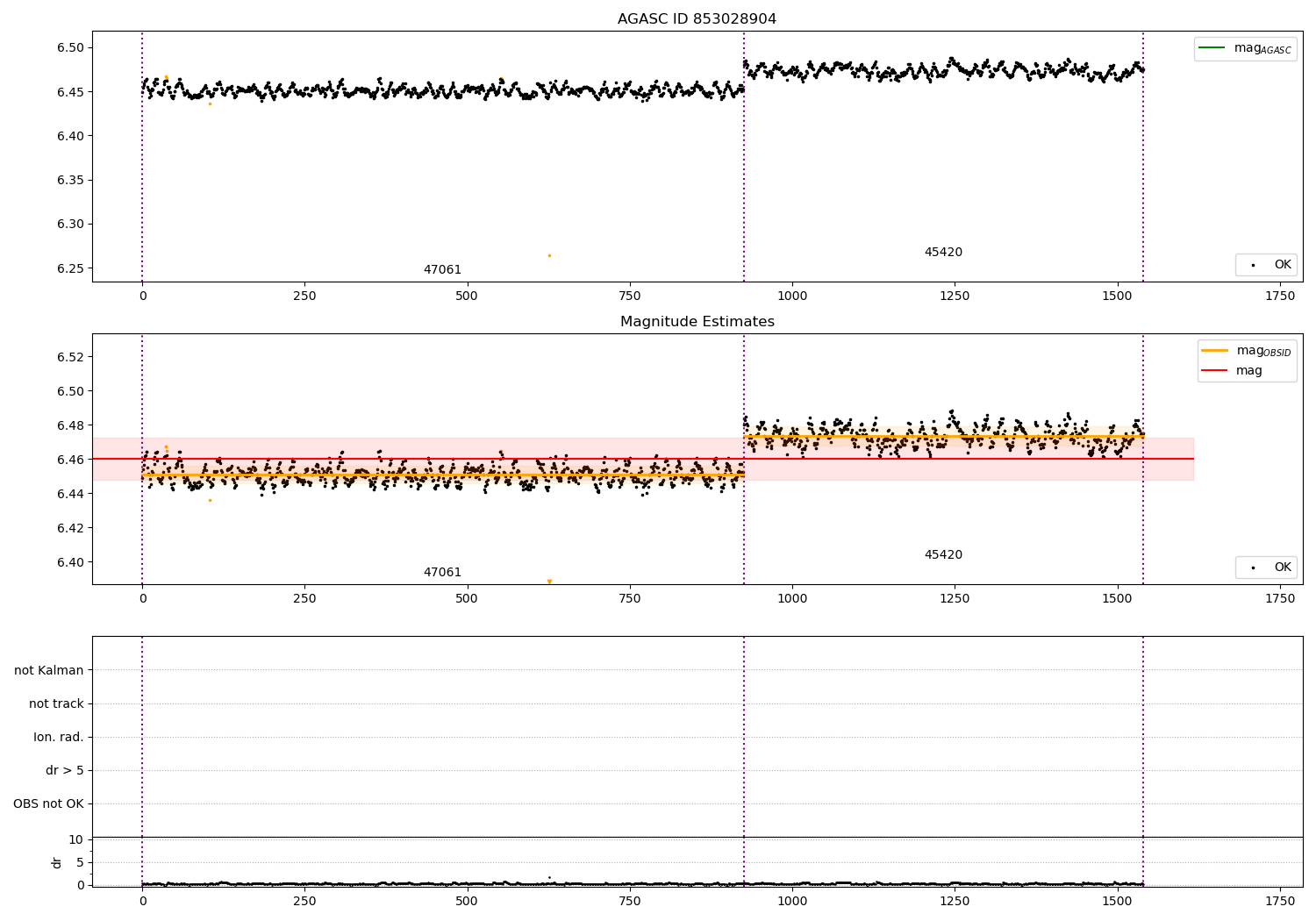Click the 'OBS not OK' axis label
The height and width of the screenshot is (921, 1316).
[48, 804]
